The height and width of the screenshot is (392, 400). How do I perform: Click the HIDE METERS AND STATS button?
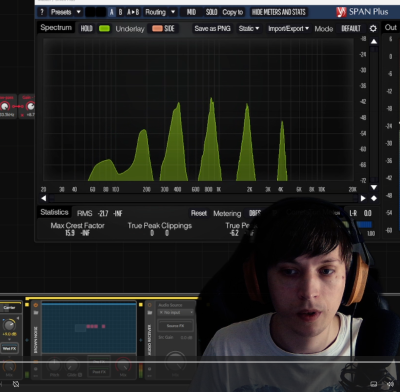[x=279, y=12]
